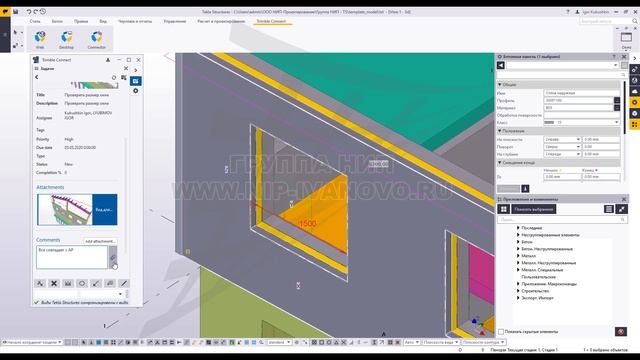Click the 'Показать выбранное' button
The width and height of the screenshot is (640, 360).
coord(534,209)
